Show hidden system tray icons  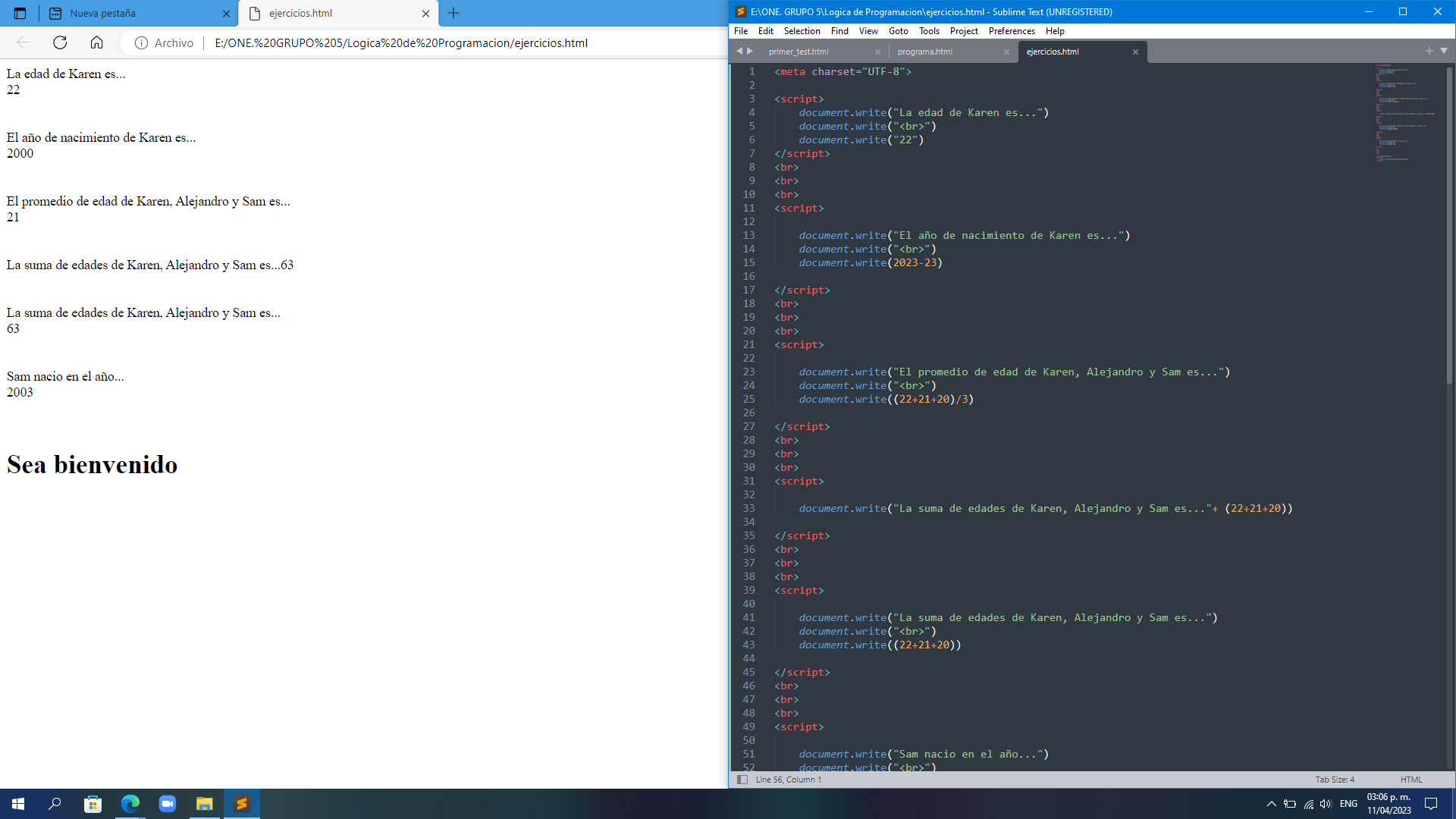[x=1271, y=804]
